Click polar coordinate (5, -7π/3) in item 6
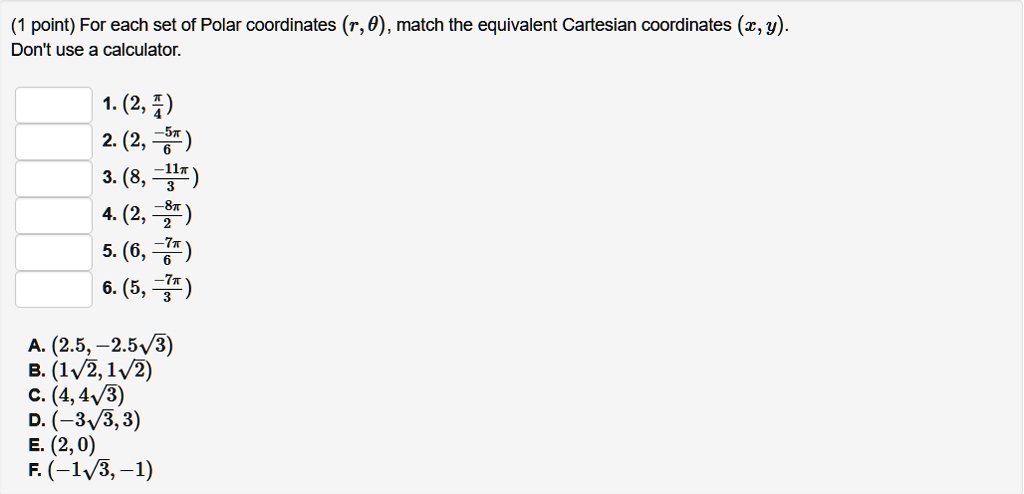Screen dimensions: 1024x494 (x=156, y=290)
